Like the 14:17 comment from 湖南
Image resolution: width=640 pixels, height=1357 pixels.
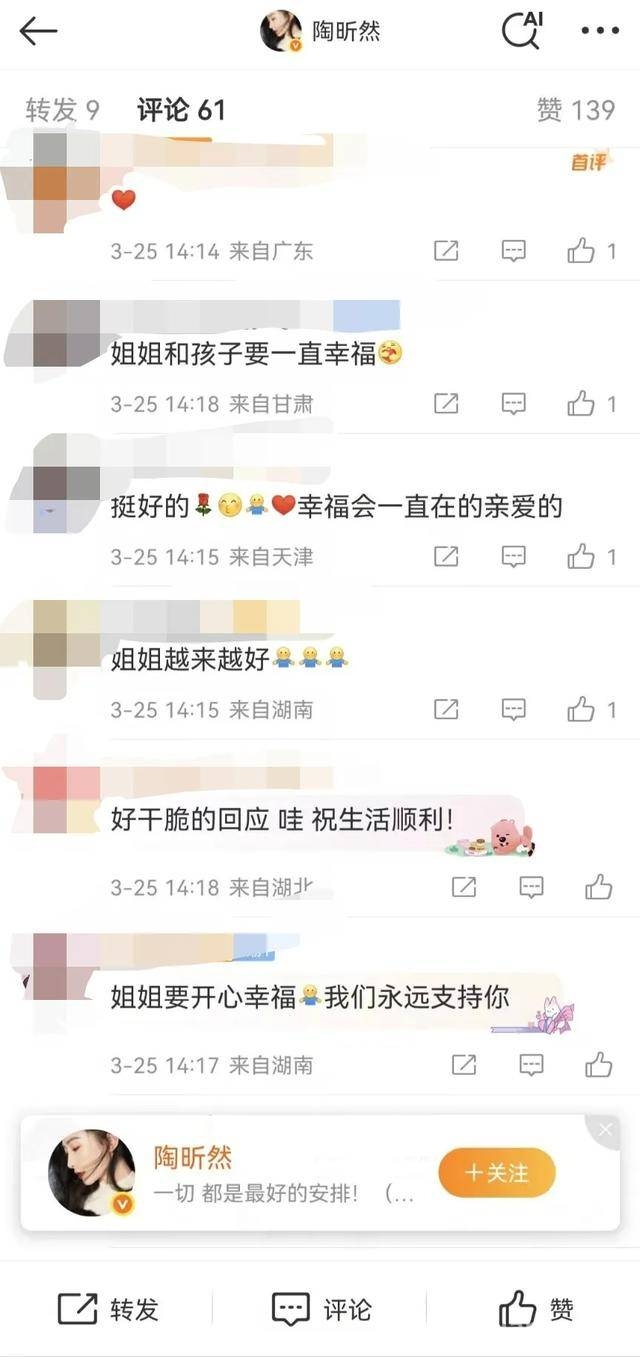(x=599, y=1065)
